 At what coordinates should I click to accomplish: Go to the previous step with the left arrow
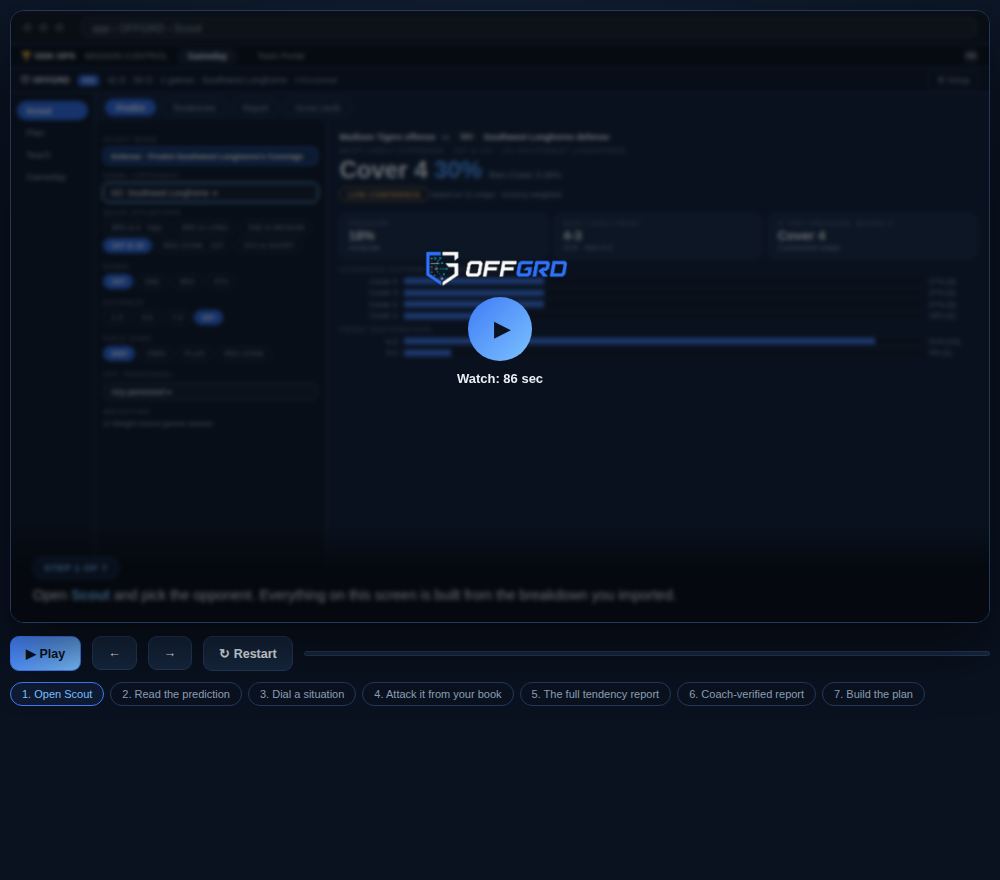point(114,654)
